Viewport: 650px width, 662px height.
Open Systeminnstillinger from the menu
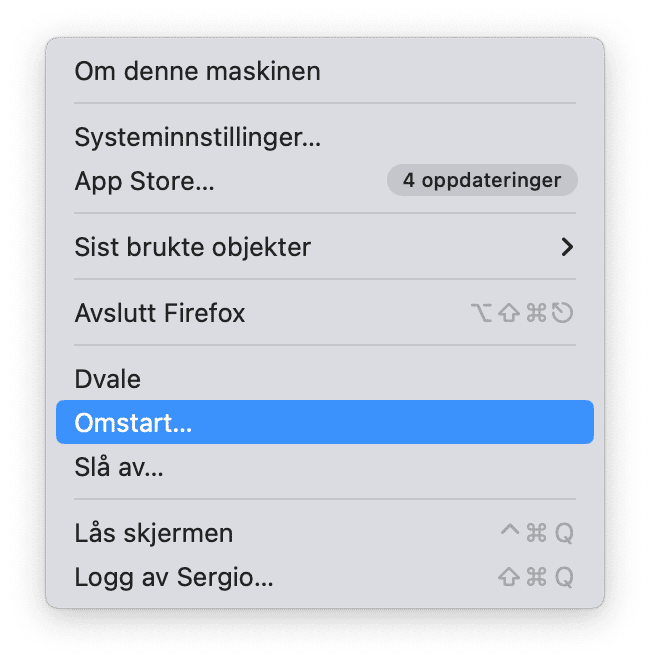tap(197, 137)
